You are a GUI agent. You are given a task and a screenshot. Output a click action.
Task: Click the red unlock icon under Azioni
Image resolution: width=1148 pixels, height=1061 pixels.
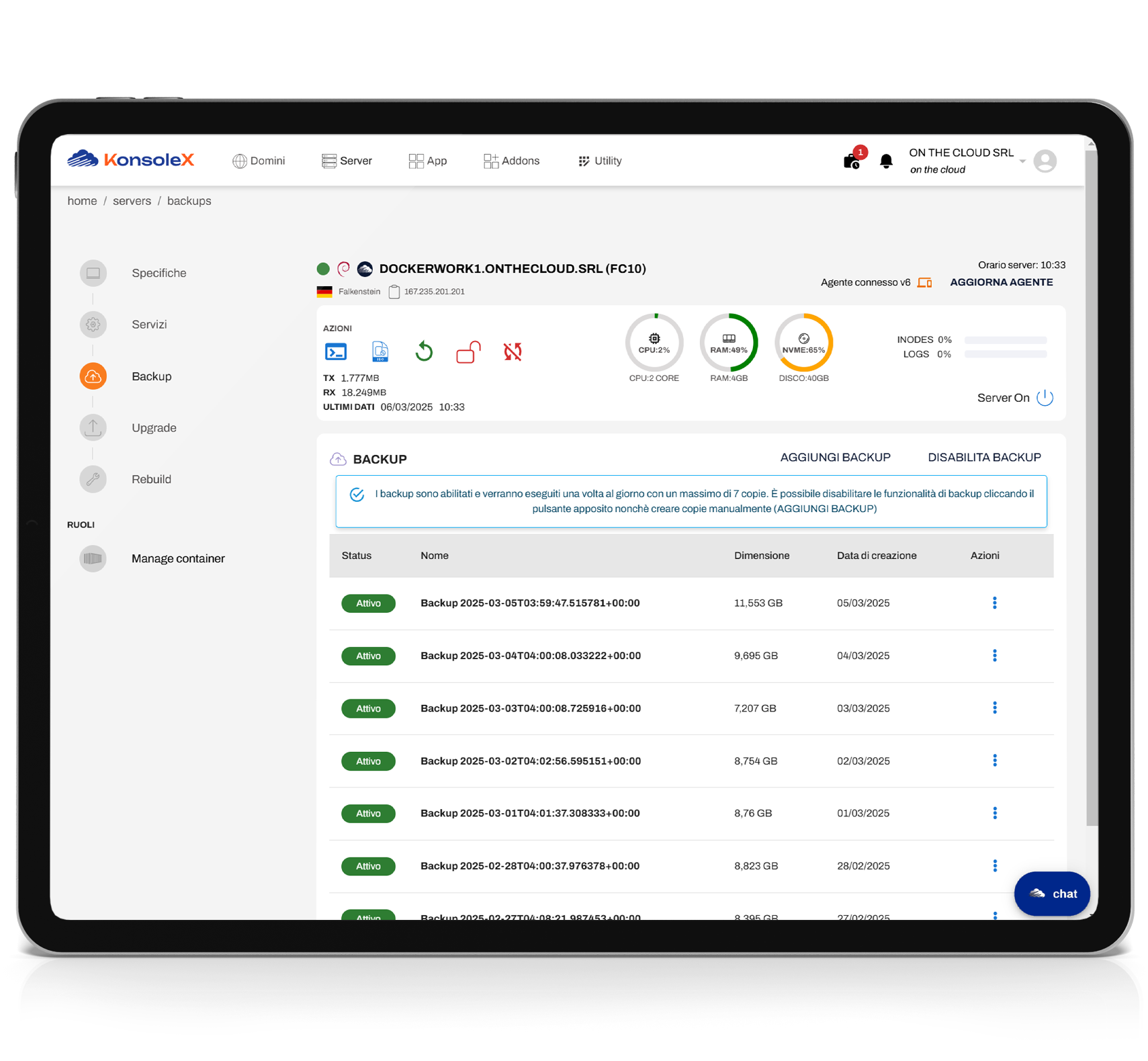(468, 351)
